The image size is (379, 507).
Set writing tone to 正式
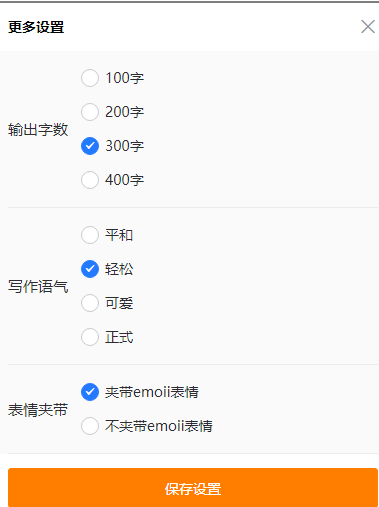pyautogui.click(x=90, y=337)
